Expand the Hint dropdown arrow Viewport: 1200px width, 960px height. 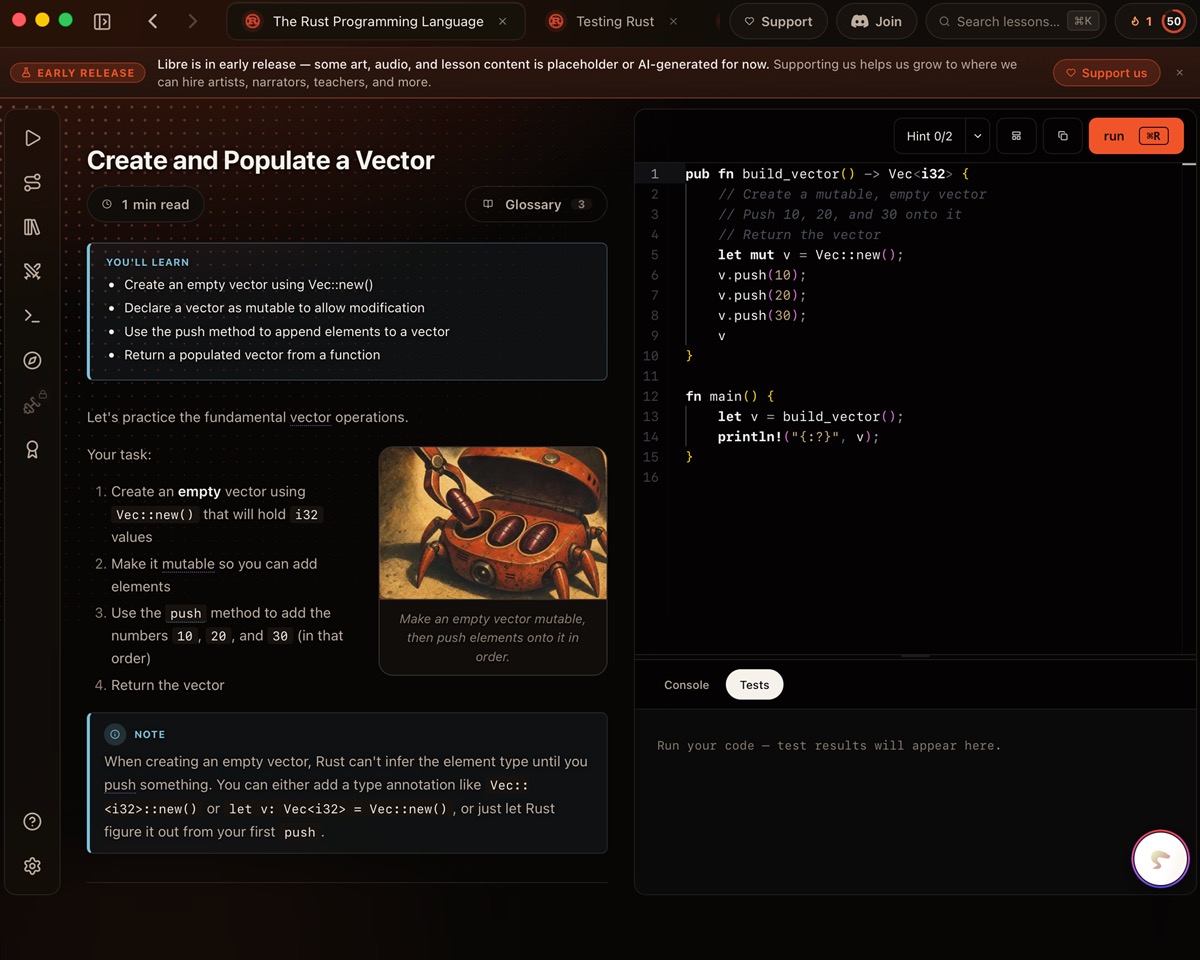[x=977, y=136]
